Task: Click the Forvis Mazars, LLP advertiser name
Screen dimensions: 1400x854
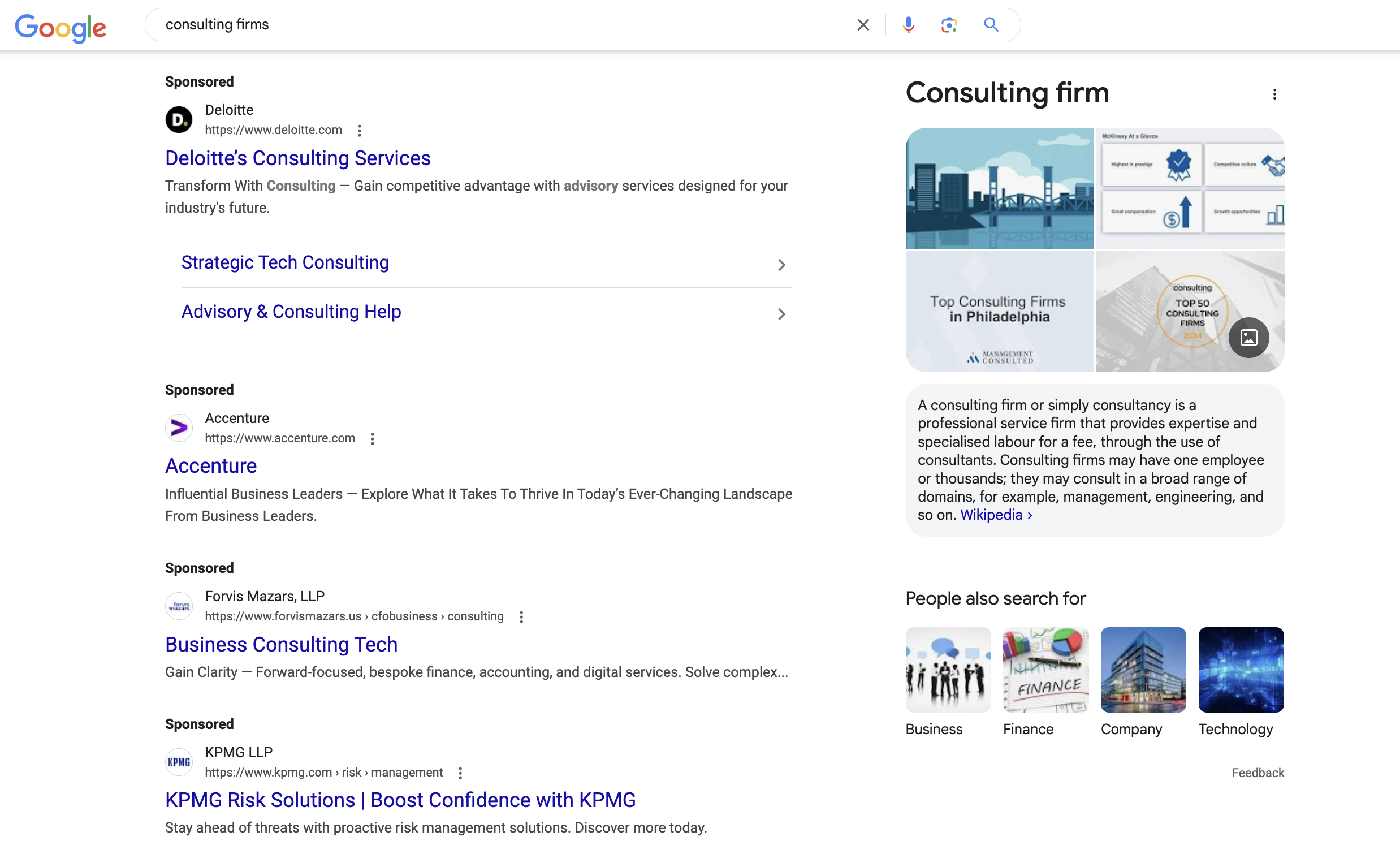Action: tap(265, 597)
